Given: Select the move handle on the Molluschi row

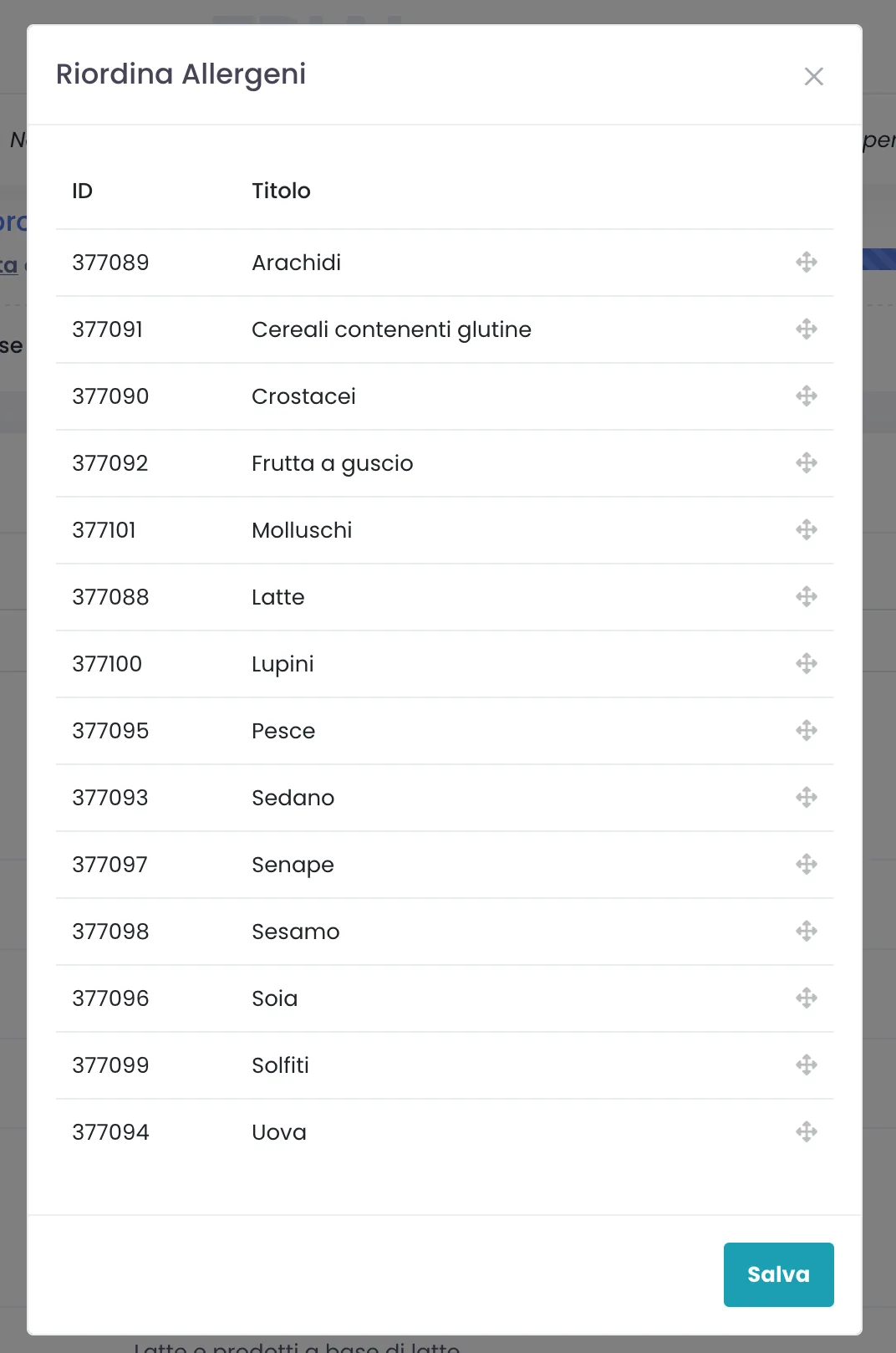Looking at the screenshot, I should click(807, 529).
